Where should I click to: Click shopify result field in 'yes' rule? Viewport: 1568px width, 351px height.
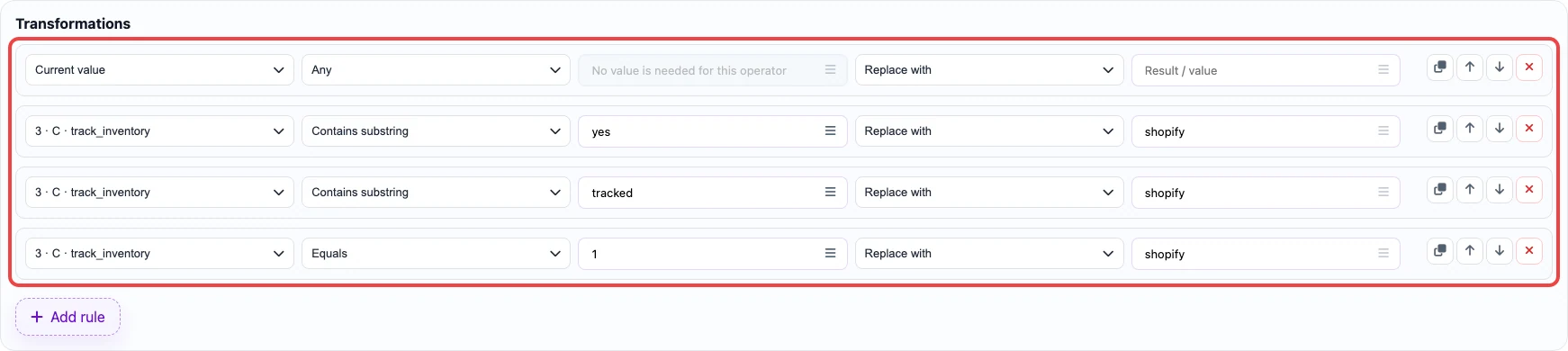(1266, 131)
